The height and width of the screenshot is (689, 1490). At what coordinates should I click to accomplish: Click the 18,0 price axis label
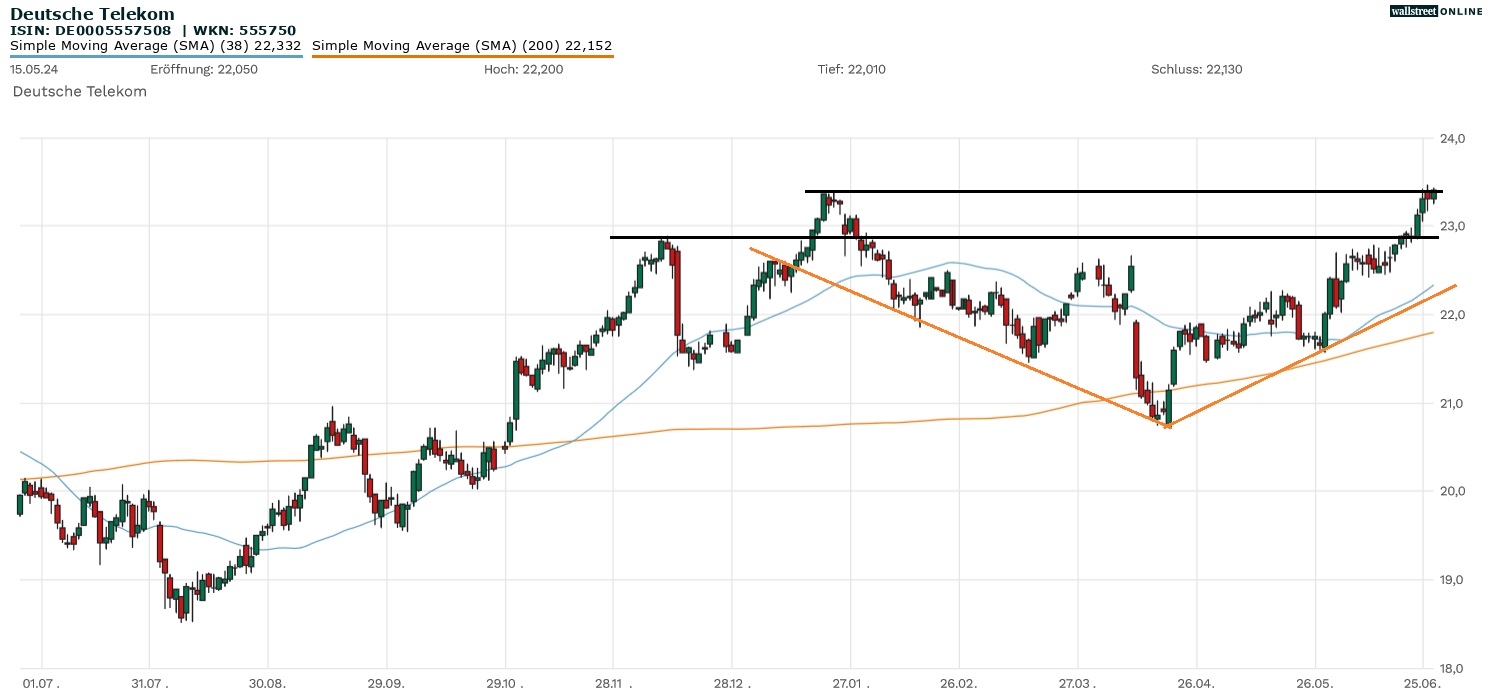(x=1452, y=668)
